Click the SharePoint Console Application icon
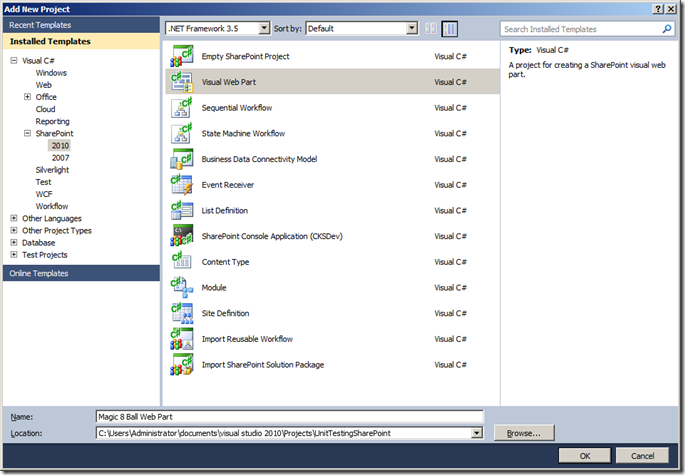The image size is (685, 475). (182, 236)
